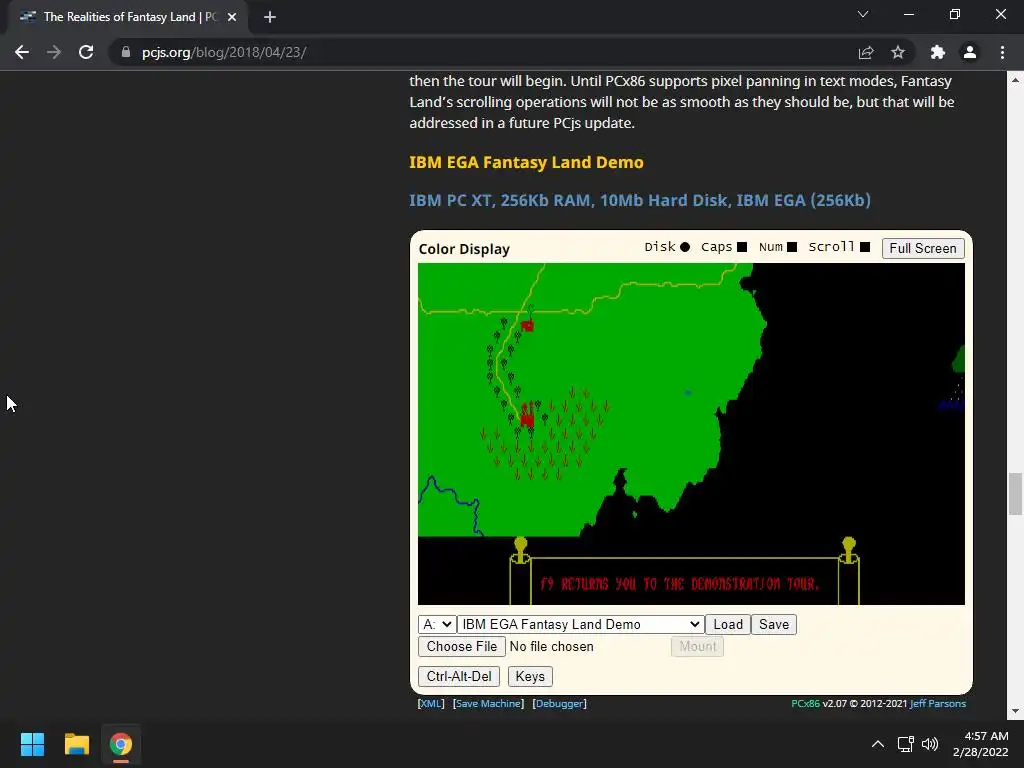
Task: Open the XML link
Action: click(431, 703)
